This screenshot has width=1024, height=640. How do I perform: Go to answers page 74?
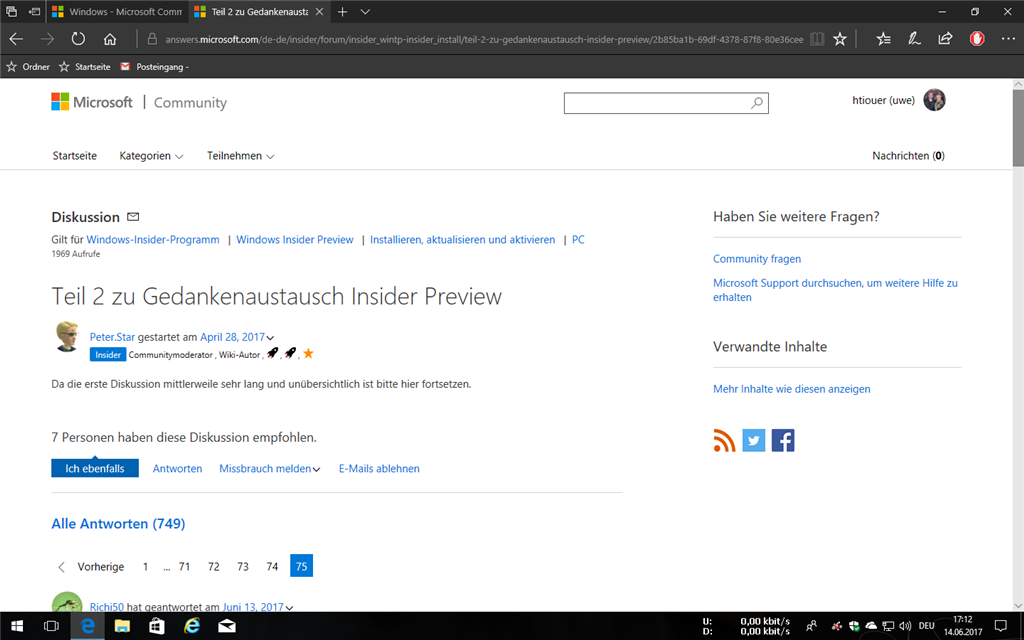(x=272, y=566)
